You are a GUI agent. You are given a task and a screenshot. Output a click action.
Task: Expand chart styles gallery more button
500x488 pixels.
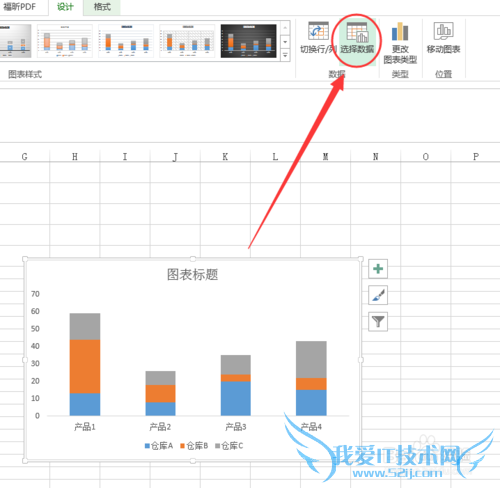(x=285, y=55)
